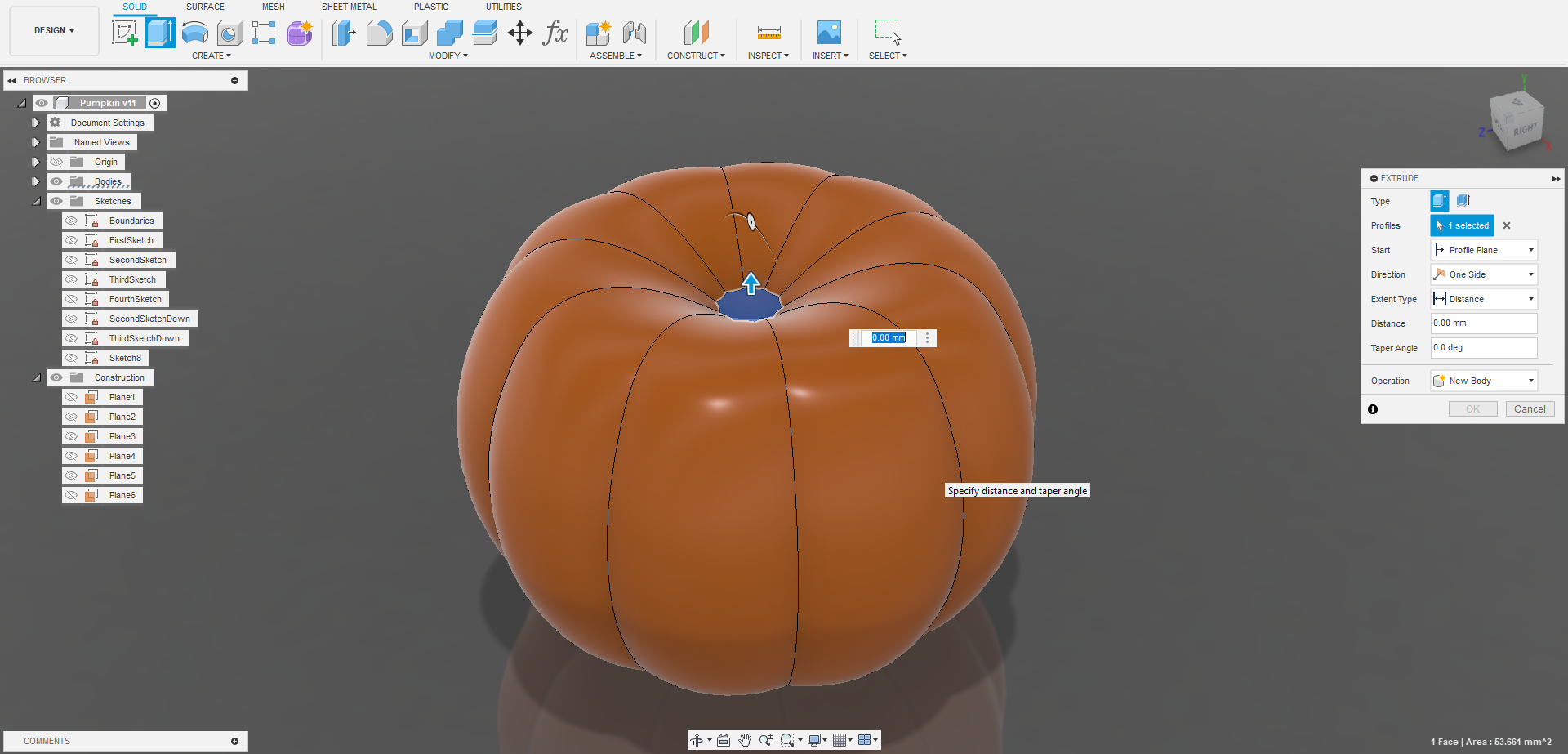Open the Rectangular Pattern tool
This screenshot has height=754, width=1568.
coord(264,33)
